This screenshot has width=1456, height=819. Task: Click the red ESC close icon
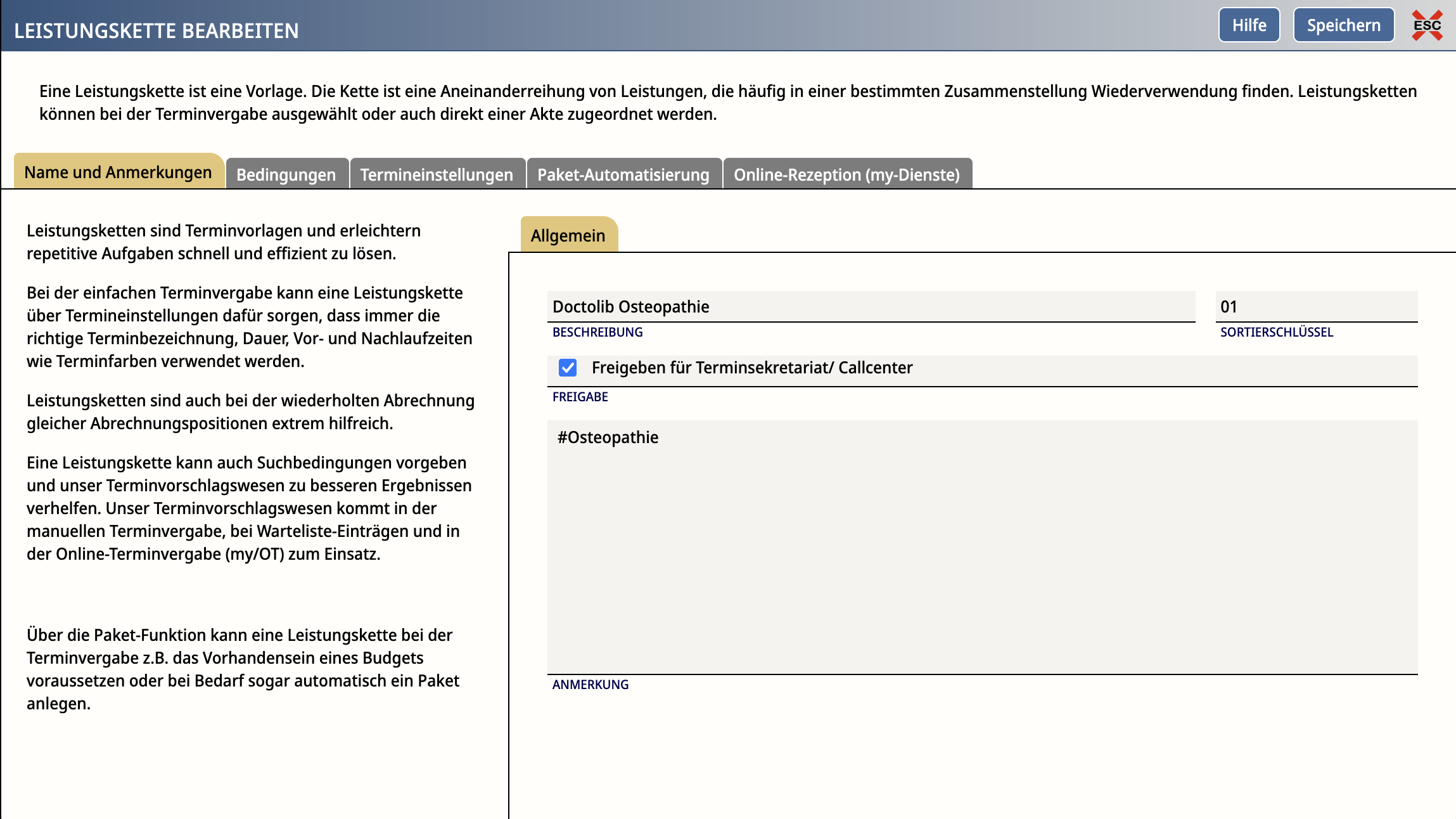tap(1427, 25)
